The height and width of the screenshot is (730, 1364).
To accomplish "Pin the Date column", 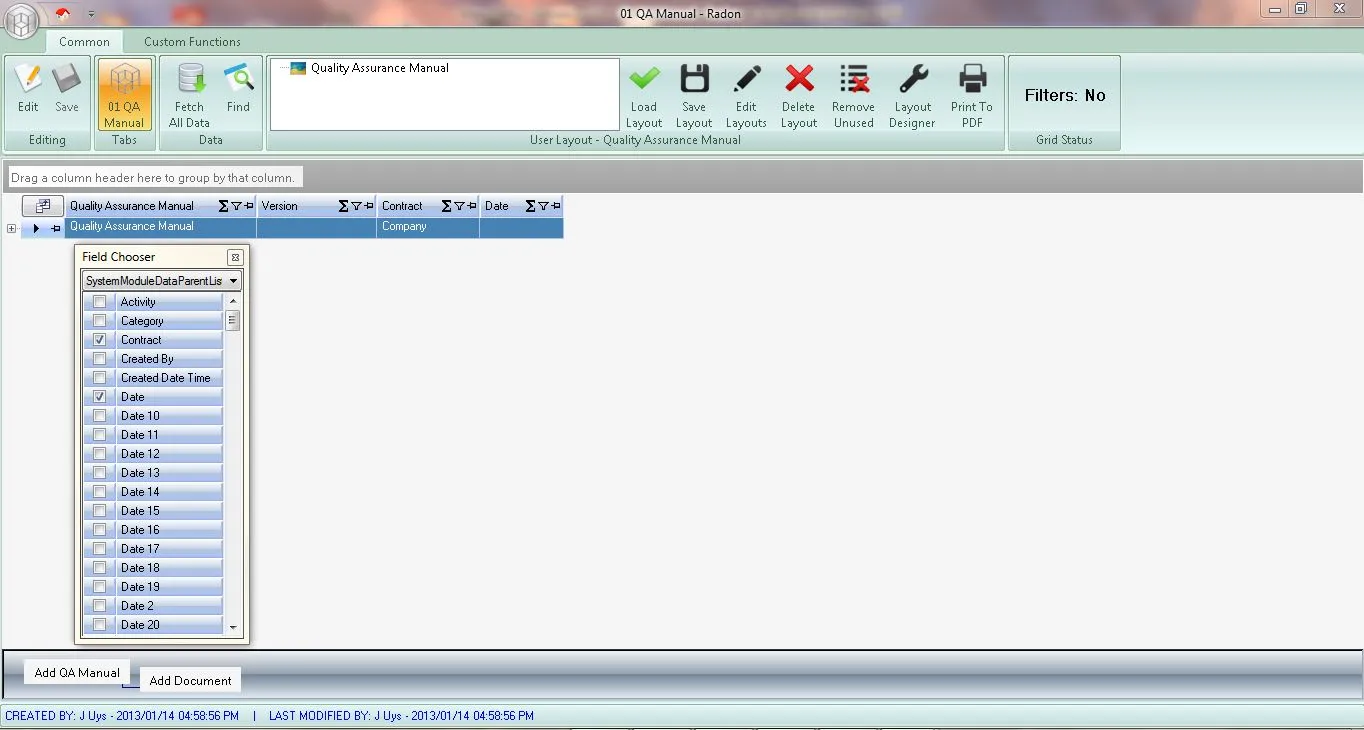I will coord(555,206).
